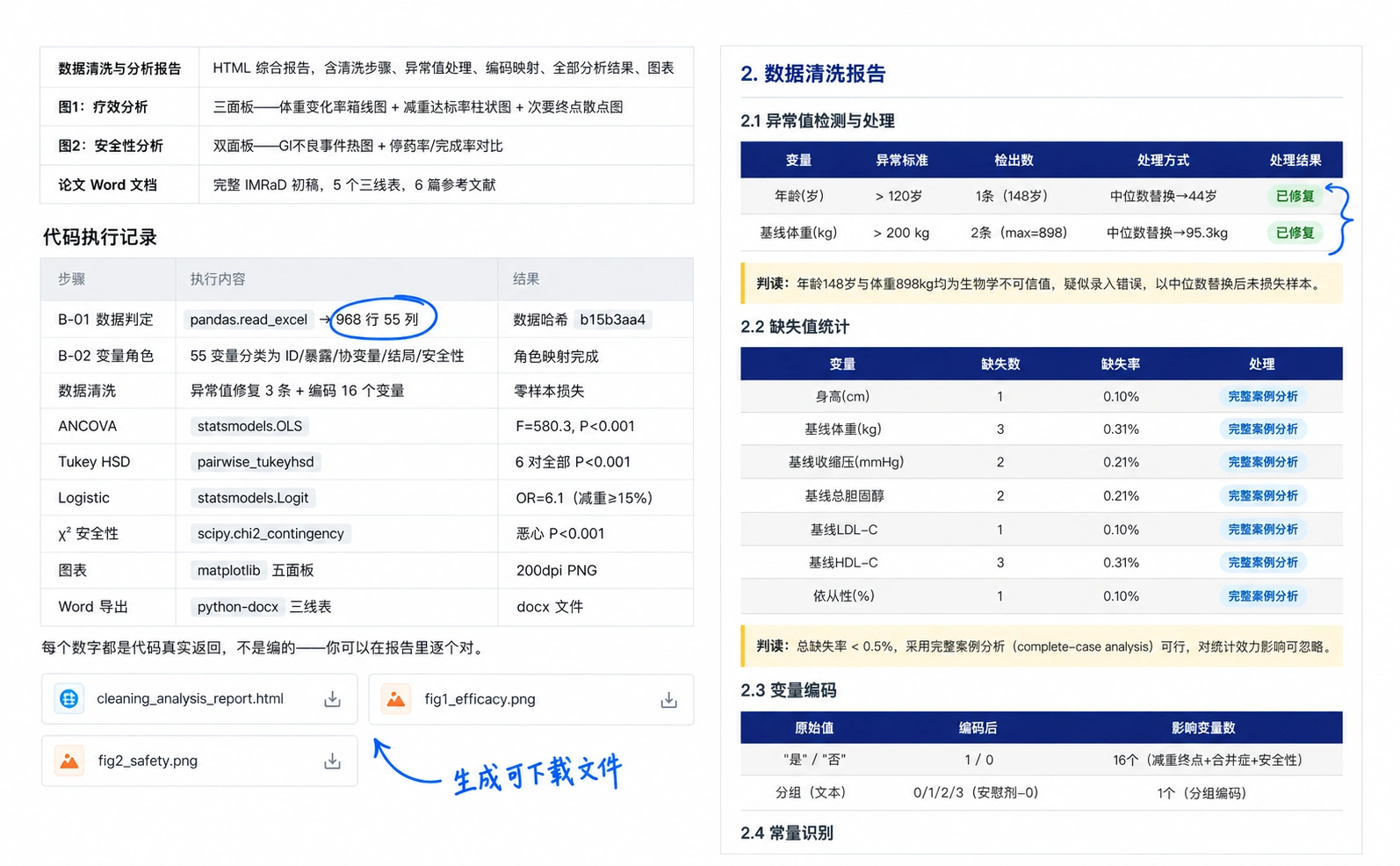1400x866 pixels.
Task: Open the fig1_efficacy.png file card
Action: click(531, 699)
